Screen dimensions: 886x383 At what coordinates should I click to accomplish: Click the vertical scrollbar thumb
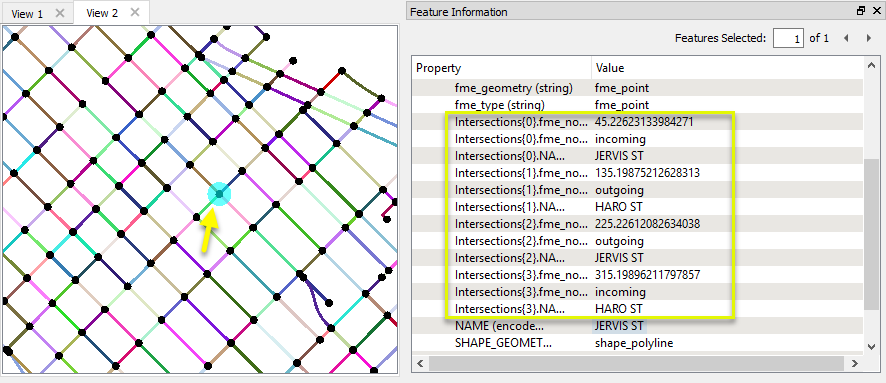click(x=871, y=234)
